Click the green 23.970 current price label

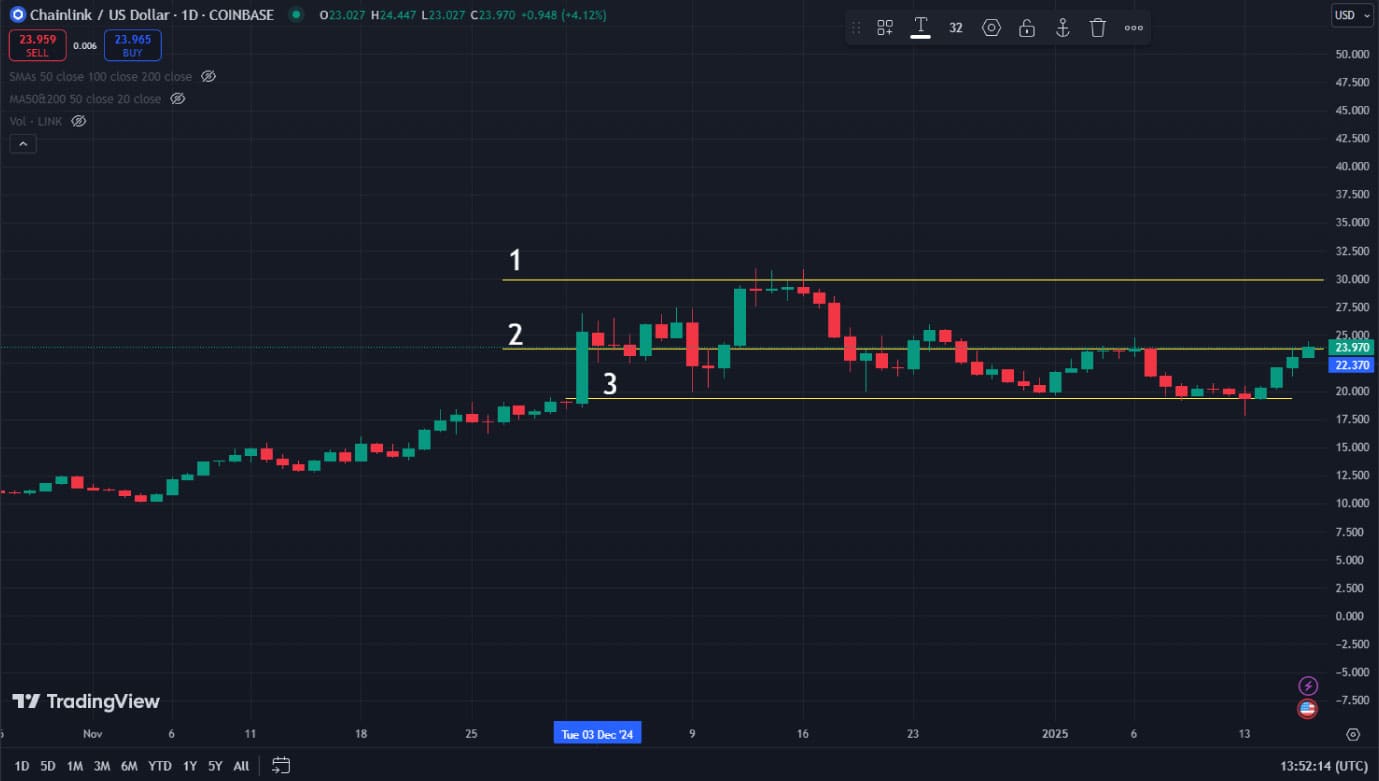(x=1352, y=348)
